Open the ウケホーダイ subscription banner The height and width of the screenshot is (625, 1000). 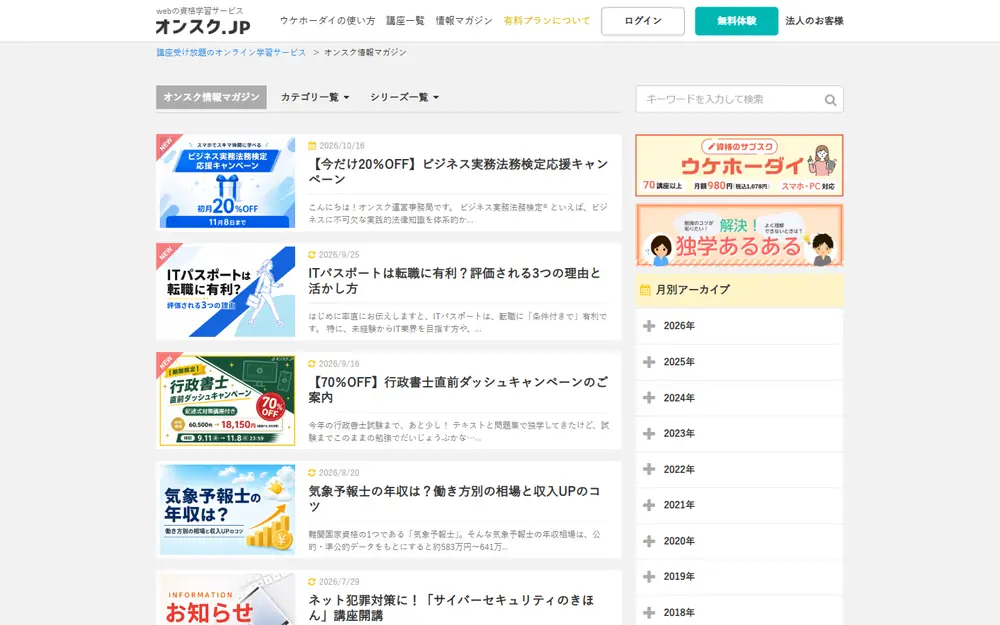739,165
